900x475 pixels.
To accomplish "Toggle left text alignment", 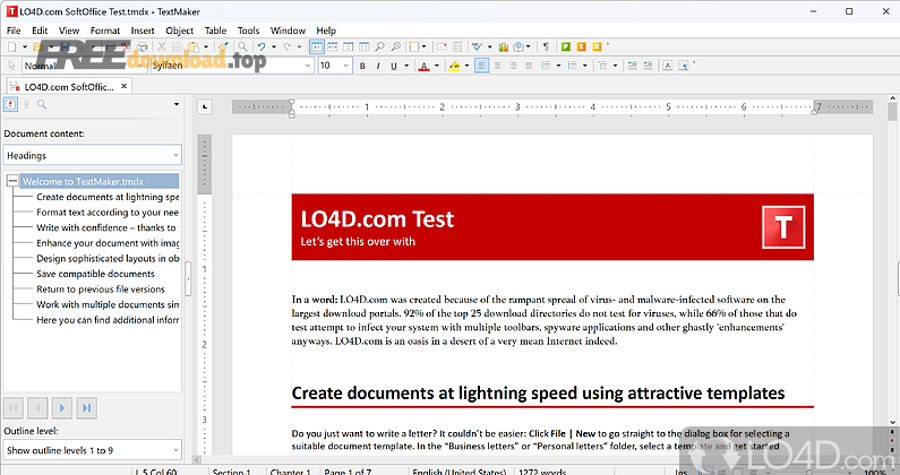I will coord(482,66).
